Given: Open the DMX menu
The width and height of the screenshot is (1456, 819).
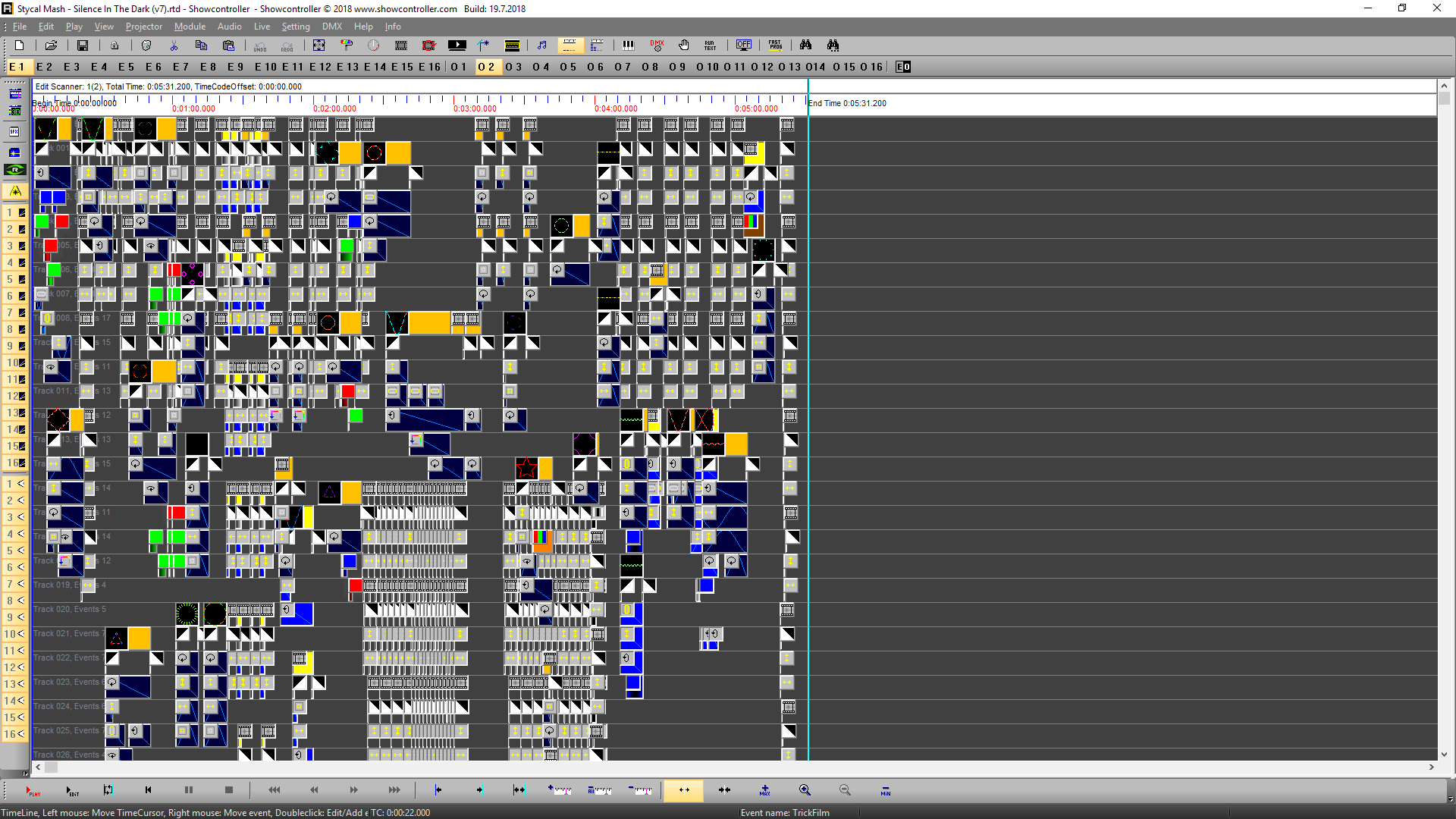Looking at the screenshot, I should click(331, 27).
